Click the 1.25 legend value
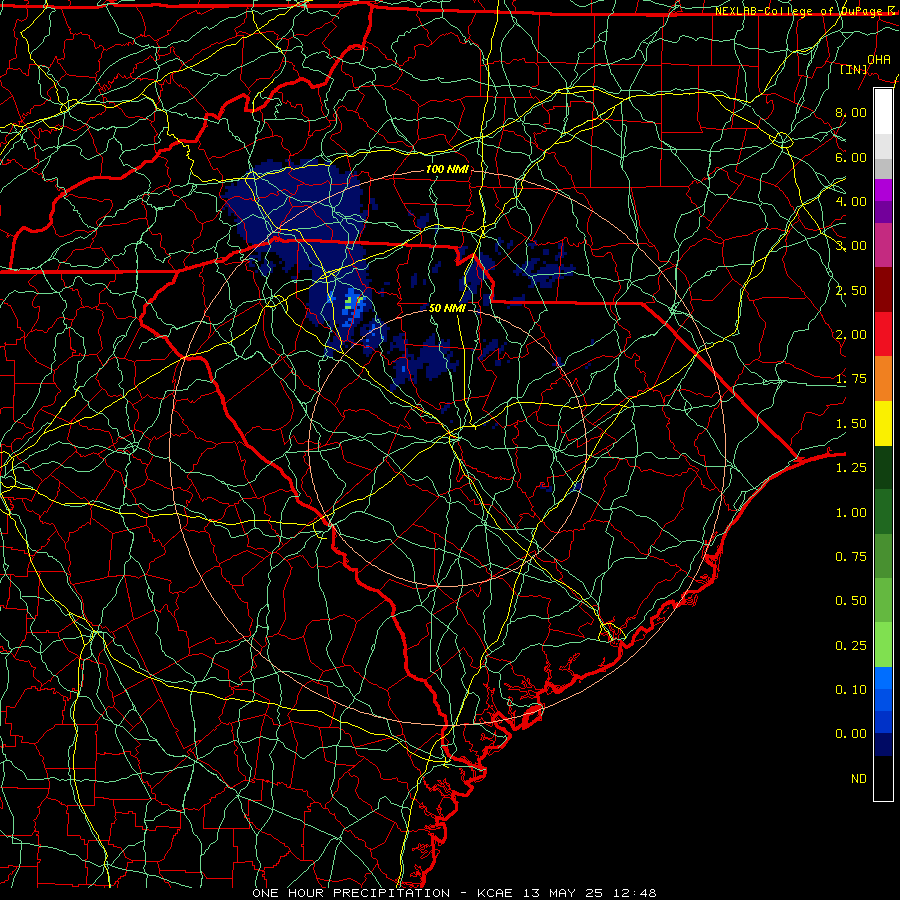 coord(851,468)
